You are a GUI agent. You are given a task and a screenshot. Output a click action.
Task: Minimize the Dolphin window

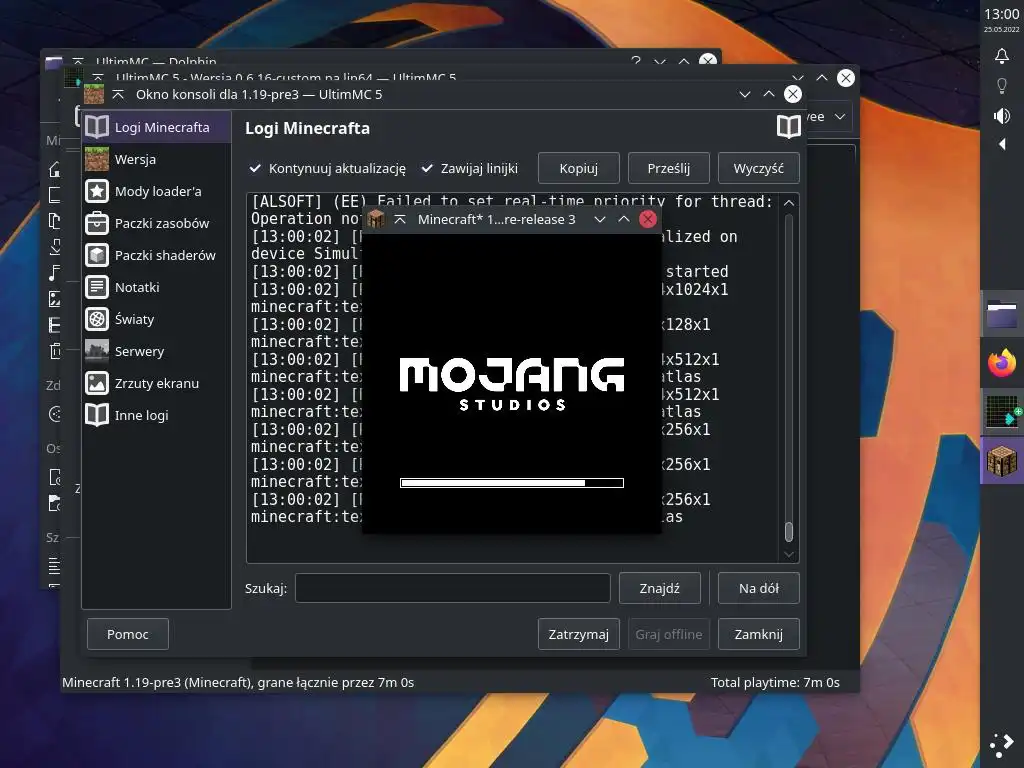660,61
